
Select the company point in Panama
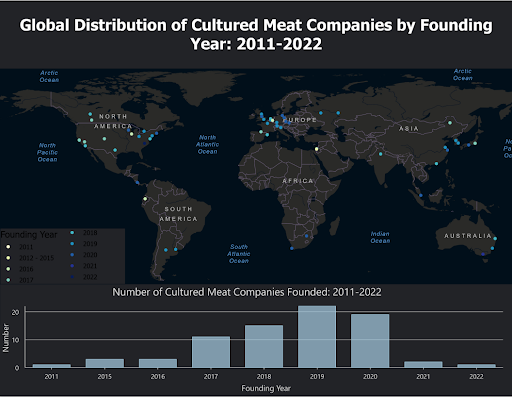(138, 183)
